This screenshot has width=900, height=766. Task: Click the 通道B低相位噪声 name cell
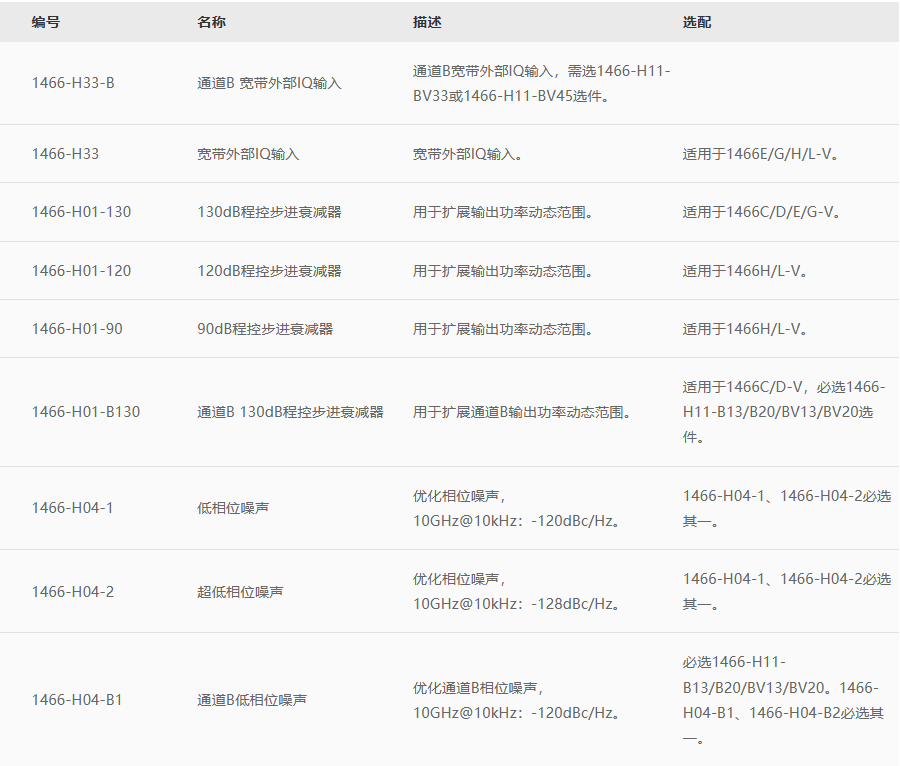click(x=252, y=700)
